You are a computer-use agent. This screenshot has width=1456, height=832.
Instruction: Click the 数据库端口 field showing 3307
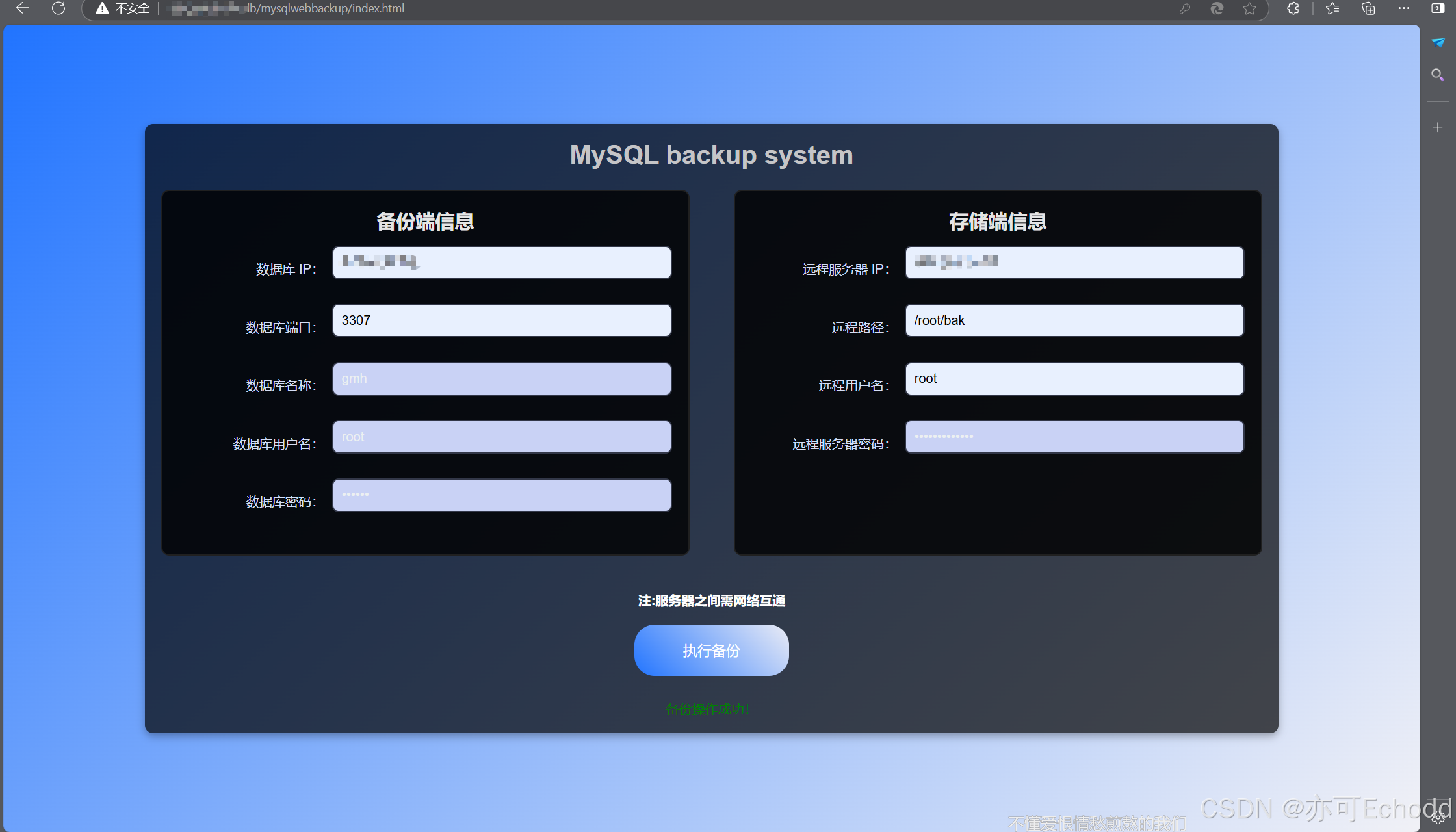(502, 320)
